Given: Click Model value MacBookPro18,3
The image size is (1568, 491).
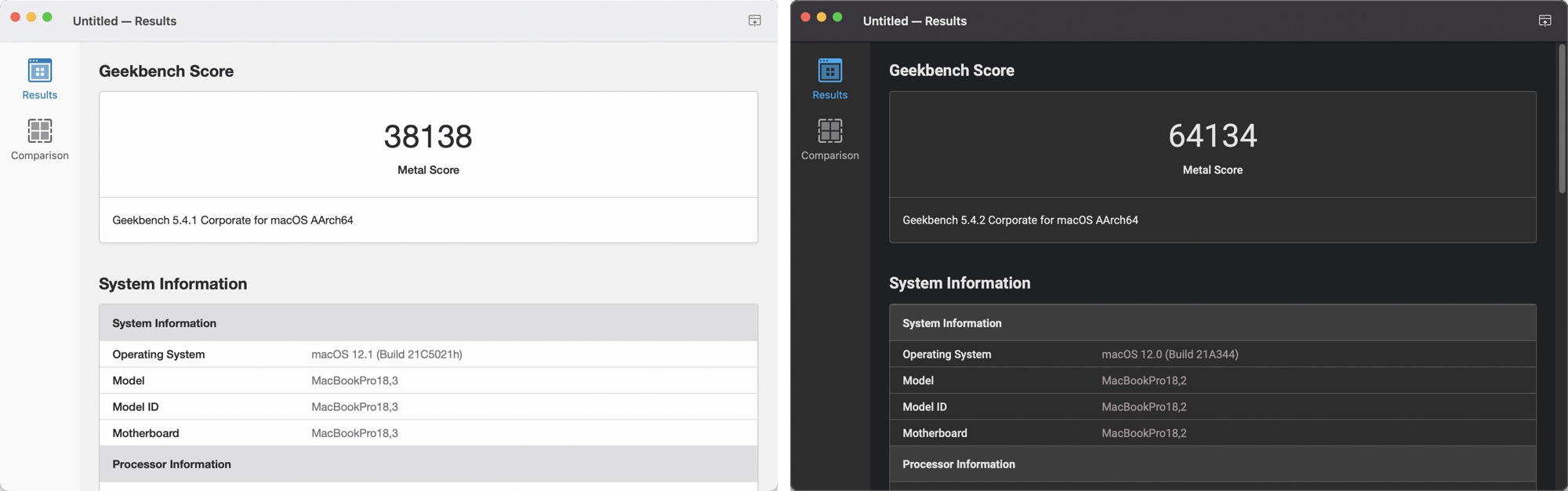Looking at the screenshot, I should pos(354,380).
